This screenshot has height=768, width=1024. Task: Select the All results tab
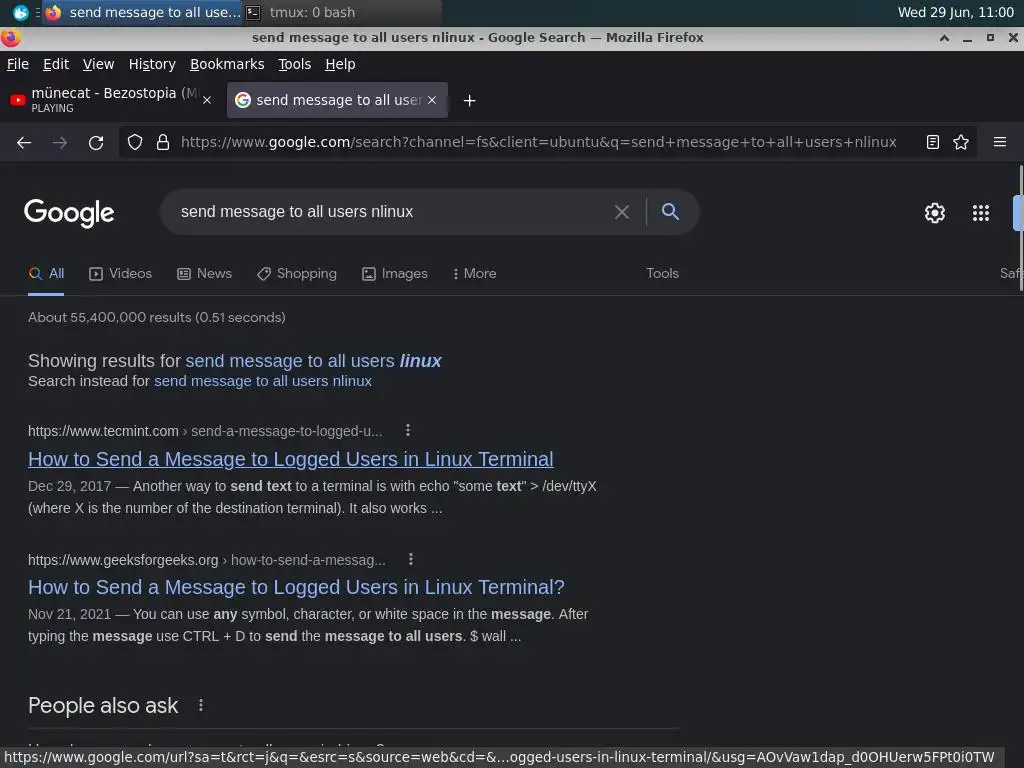tap(46, 274)
